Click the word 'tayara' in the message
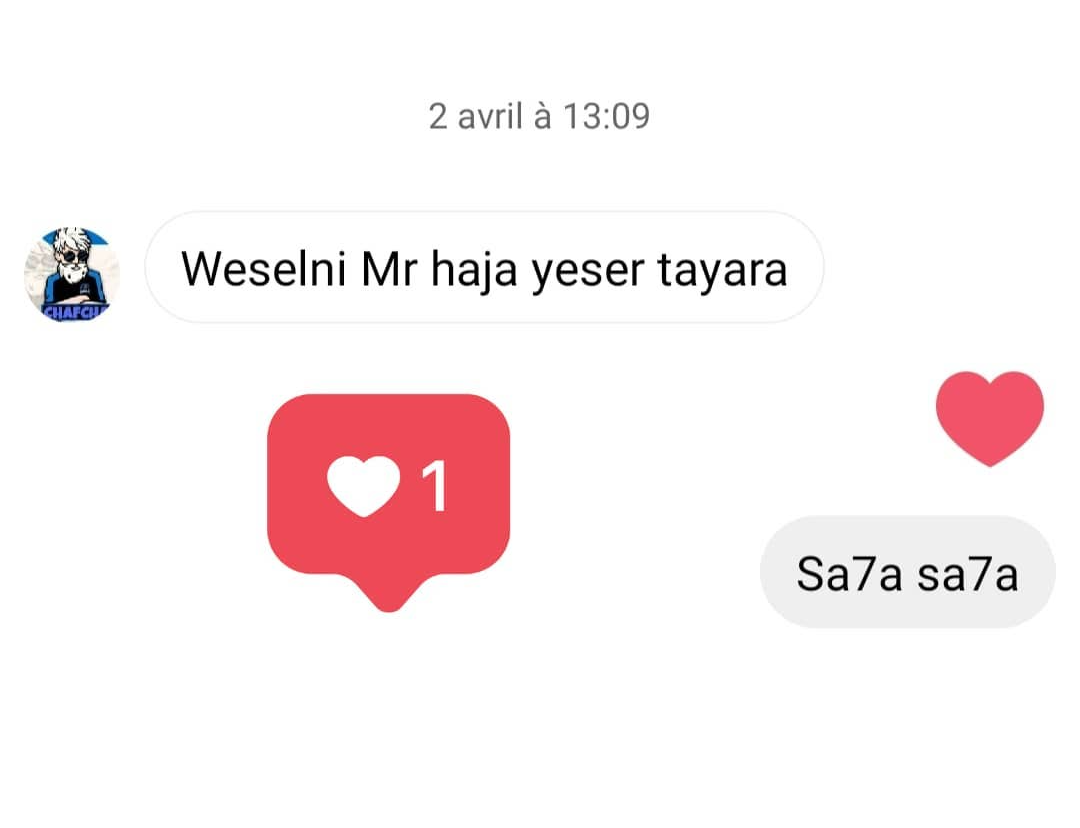The height and width of the screenshot is (828, 1080). point(723,271)
